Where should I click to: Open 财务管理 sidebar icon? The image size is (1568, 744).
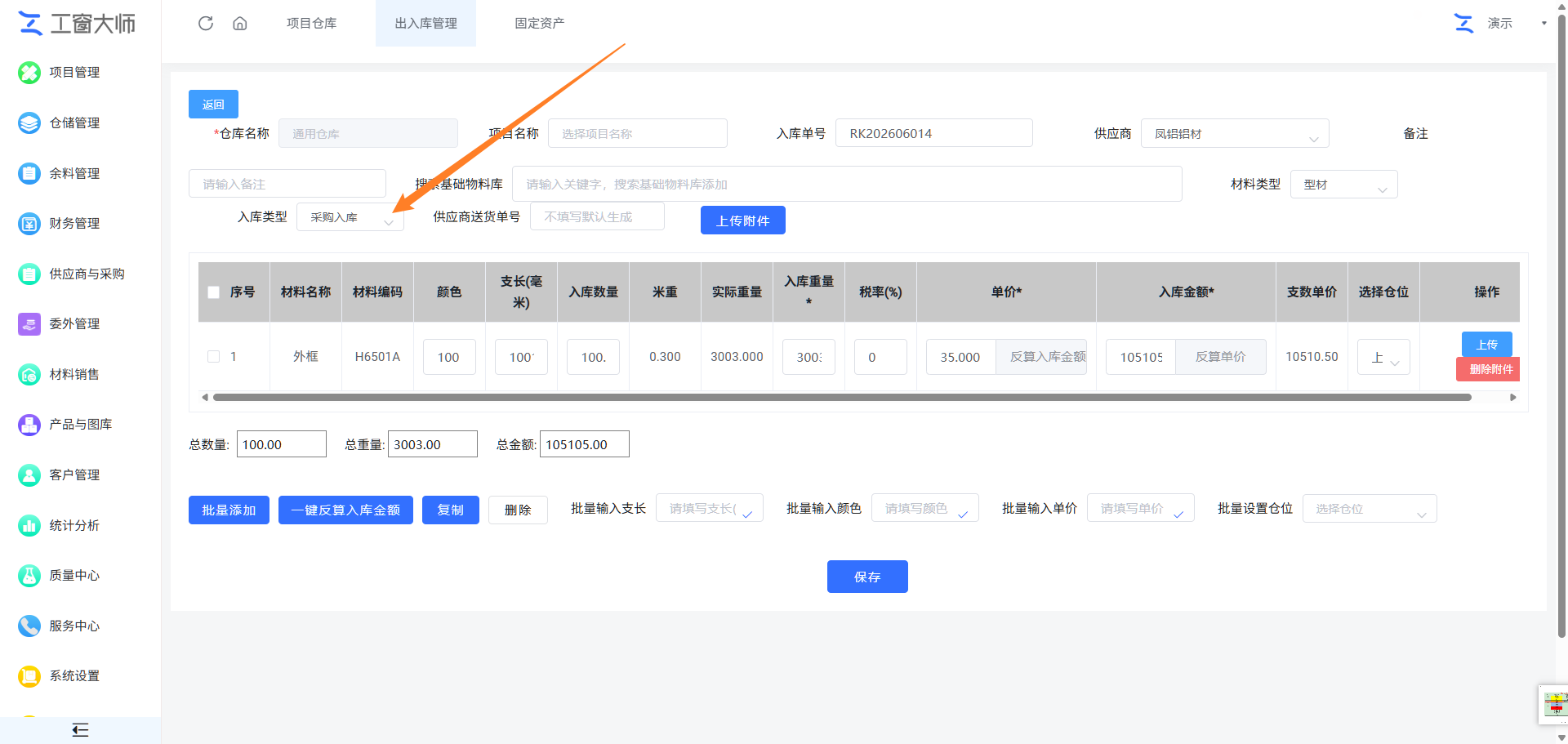point(29,223)
